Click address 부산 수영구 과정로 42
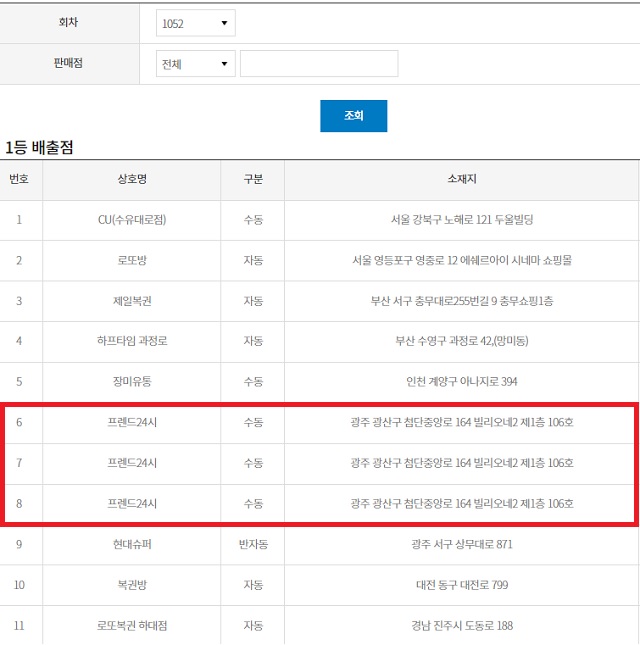This screenshot has height=645, width=640. (462, 341)
